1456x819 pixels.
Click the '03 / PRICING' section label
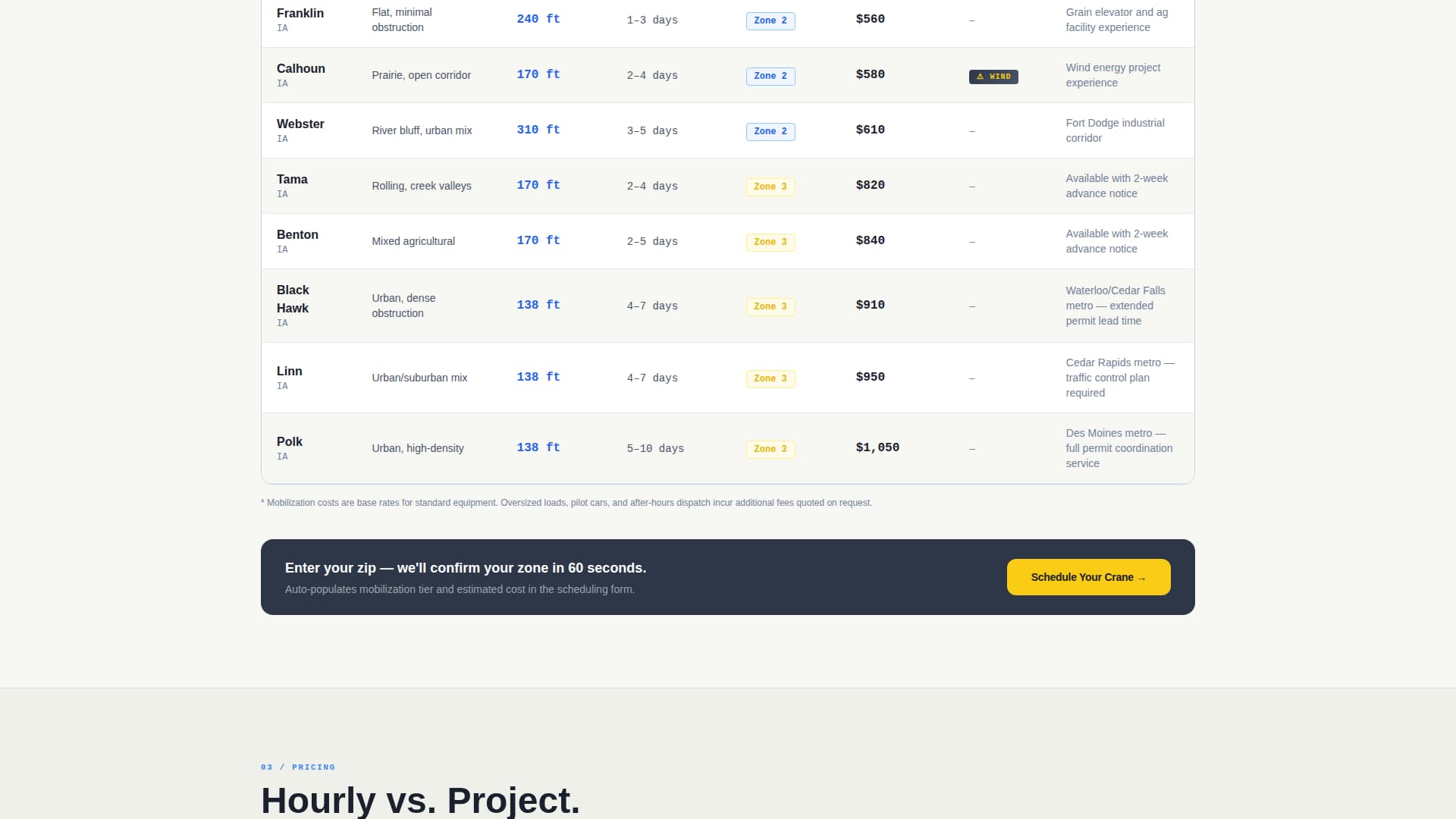tap(298, 767)
